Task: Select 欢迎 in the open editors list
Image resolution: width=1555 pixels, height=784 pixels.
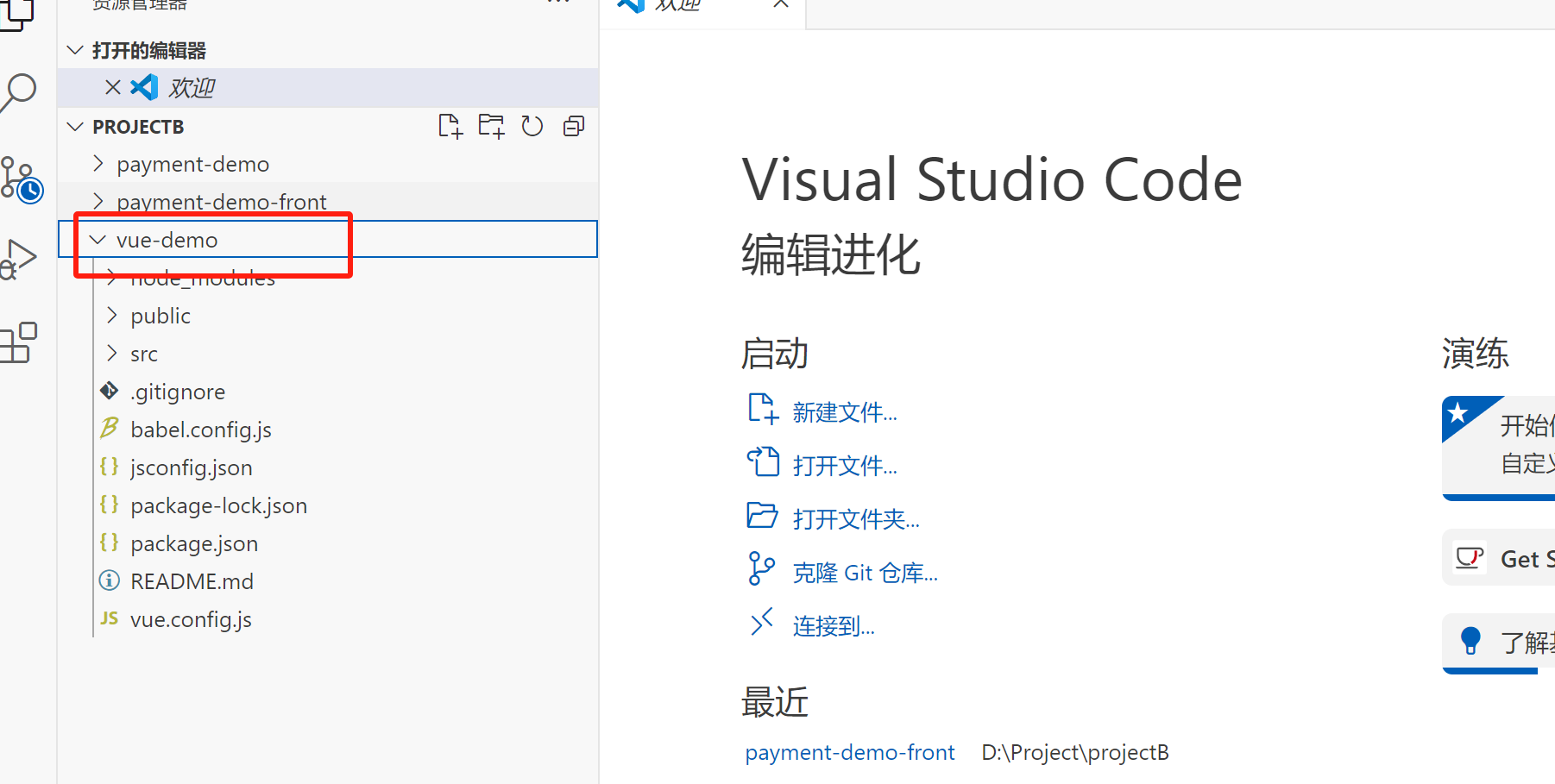Action: pos(328,87)
